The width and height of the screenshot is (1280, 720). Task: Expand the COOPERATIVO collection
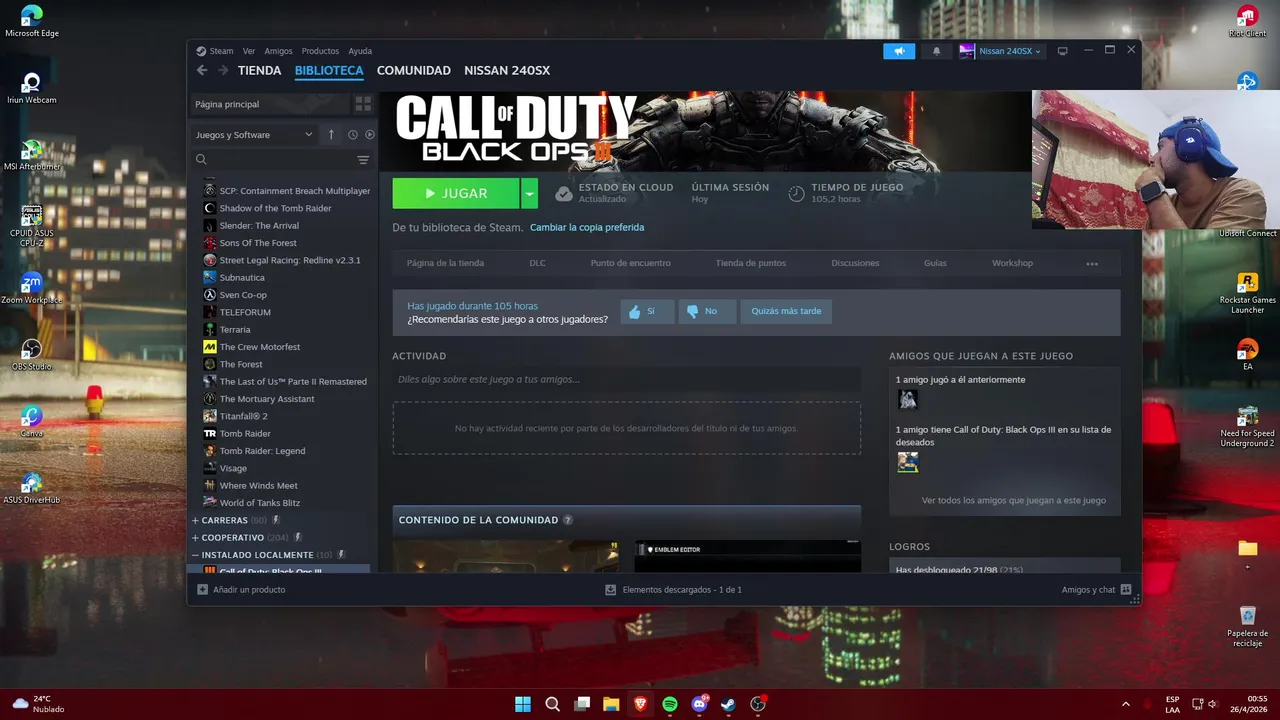point(196,538)
